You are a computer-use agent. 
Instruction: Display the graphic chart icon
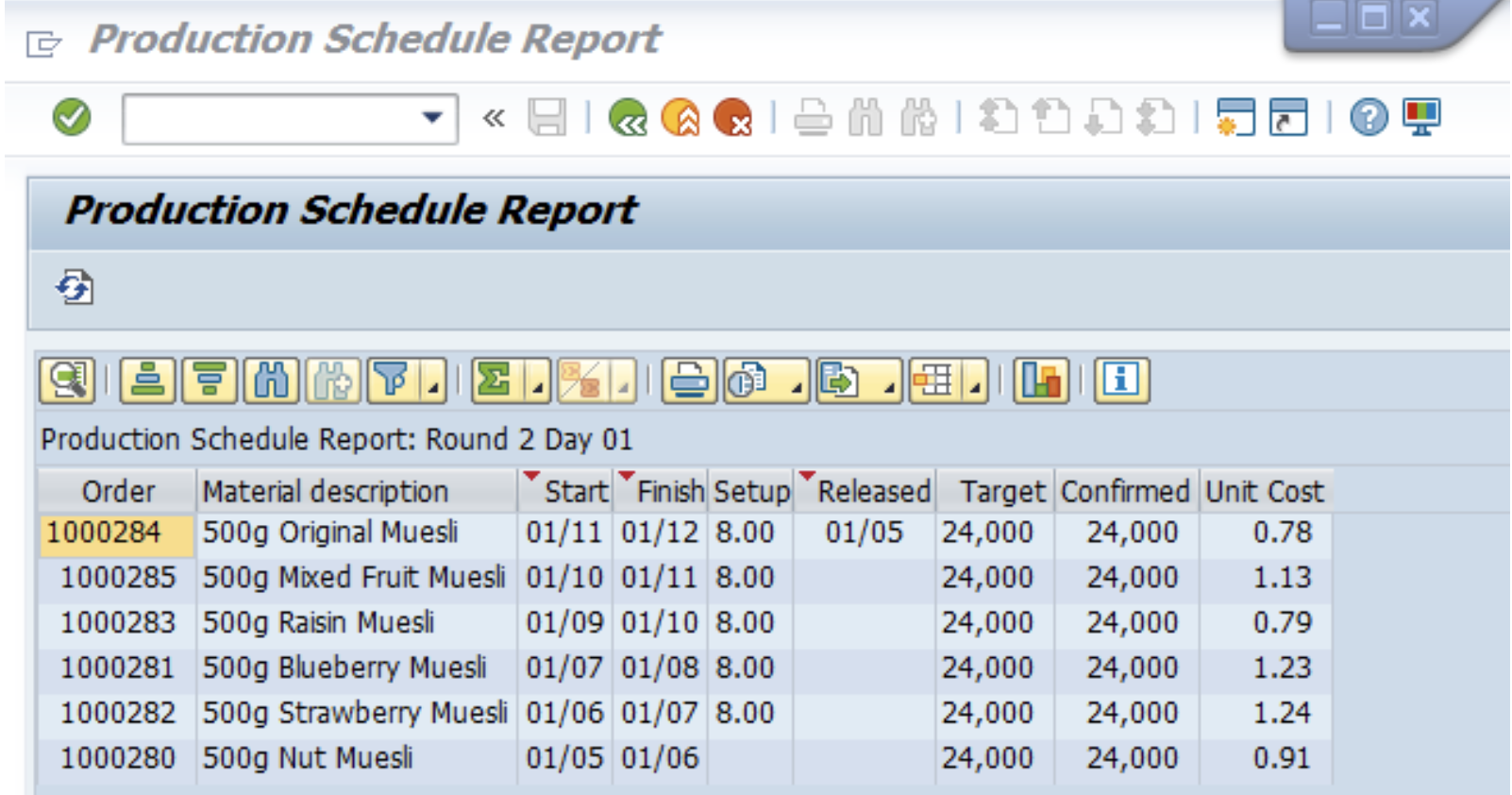point(1041,381)
